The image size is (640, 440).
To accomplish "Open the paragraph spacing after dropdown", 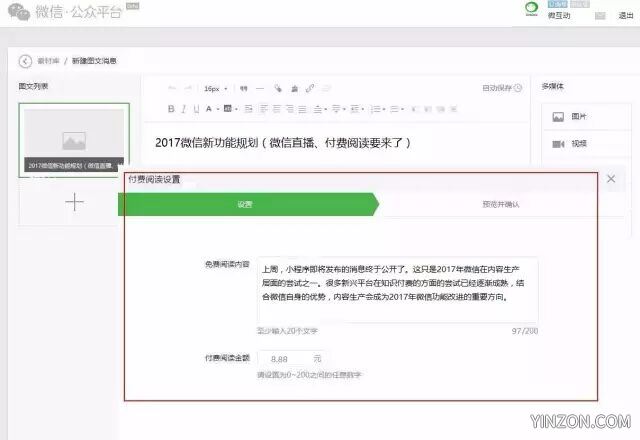I will [338, 109].
